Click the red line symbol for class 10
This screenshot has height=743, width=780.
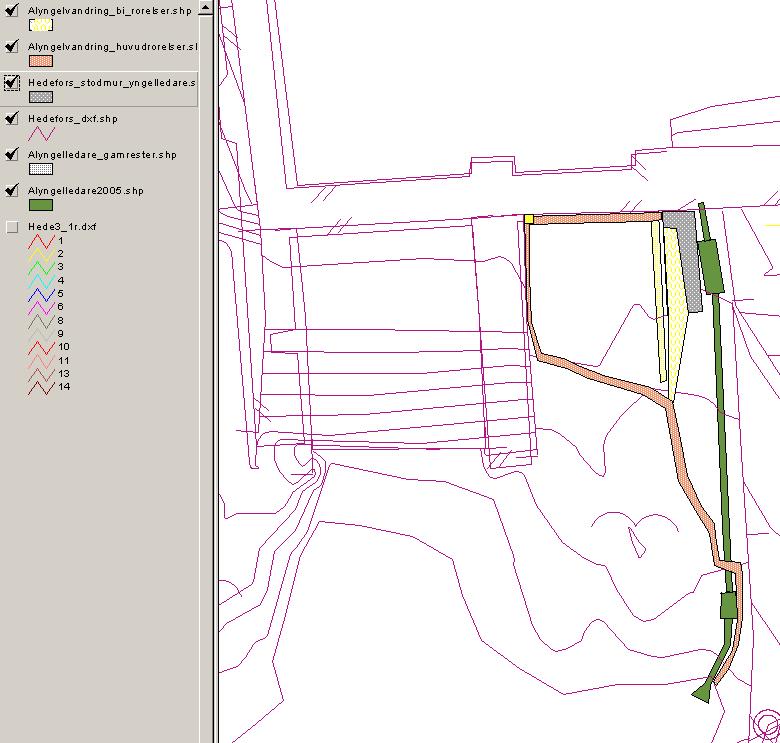coord(41,348)
